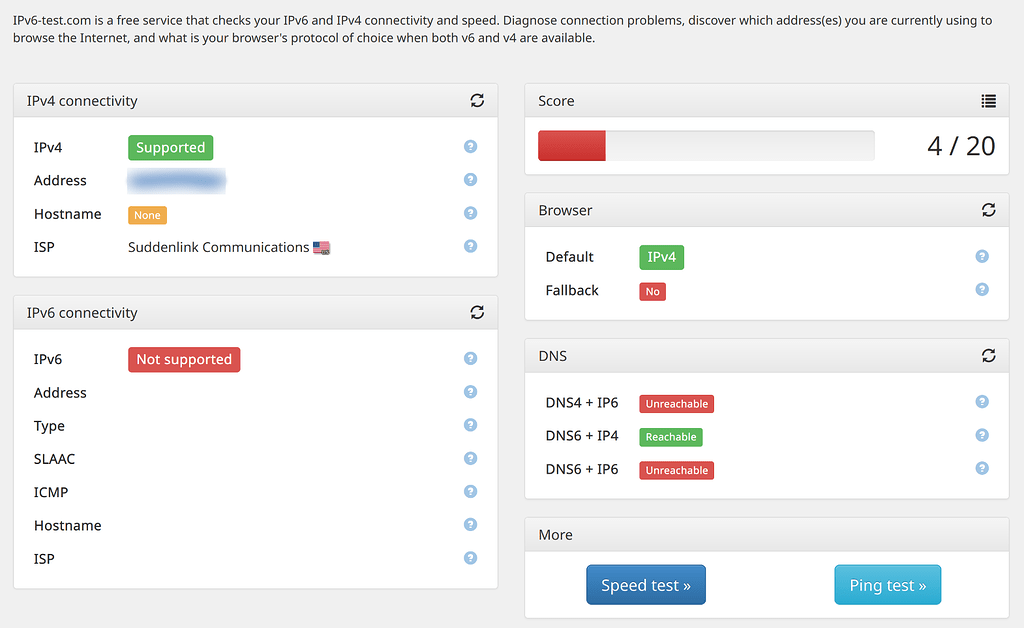Launch the Speed test
This screenshot has width=1024, height=628.
pyautogui.click(x=645, y=584)
